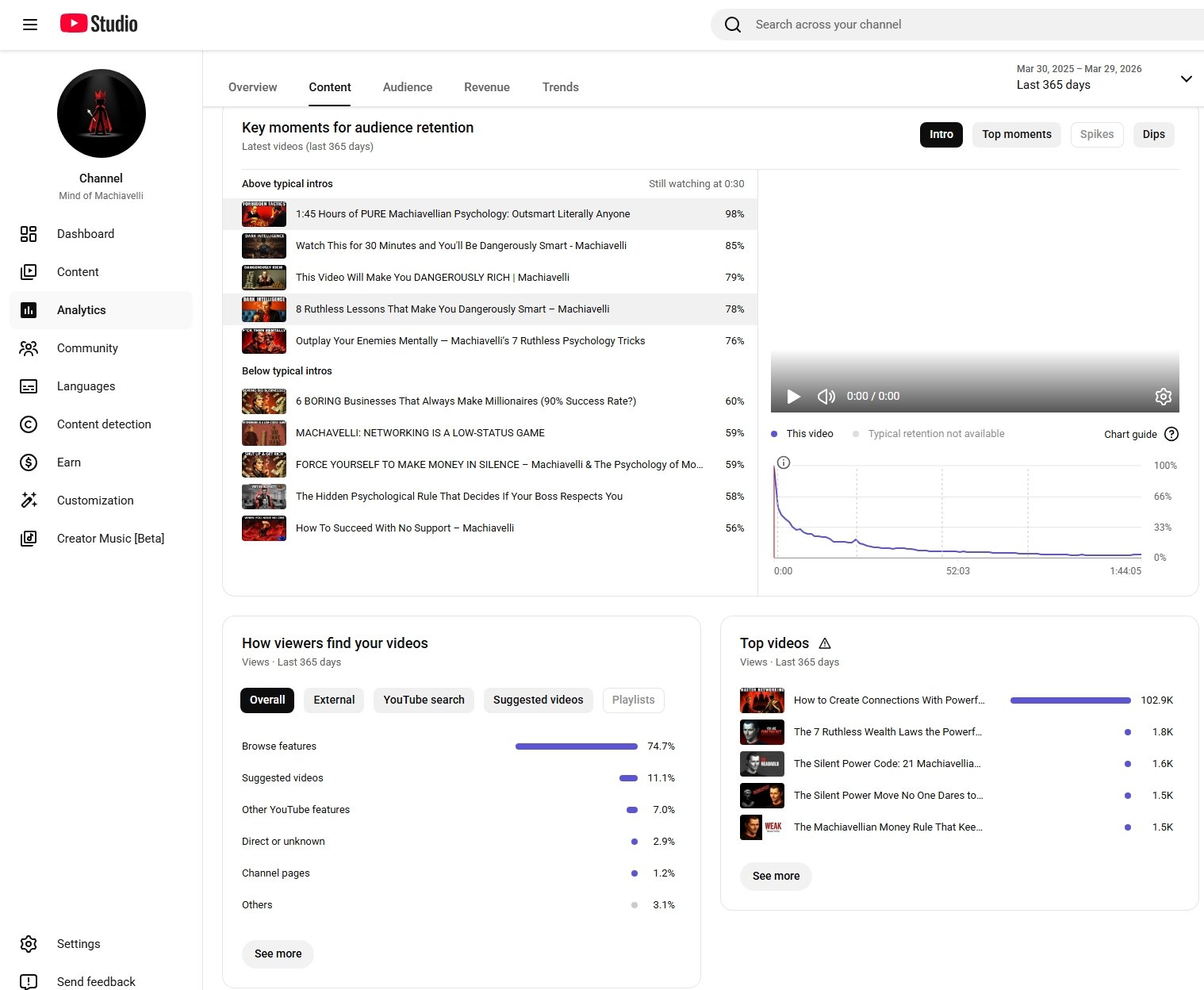Expand traffic sources with See more

coord(278,954)
